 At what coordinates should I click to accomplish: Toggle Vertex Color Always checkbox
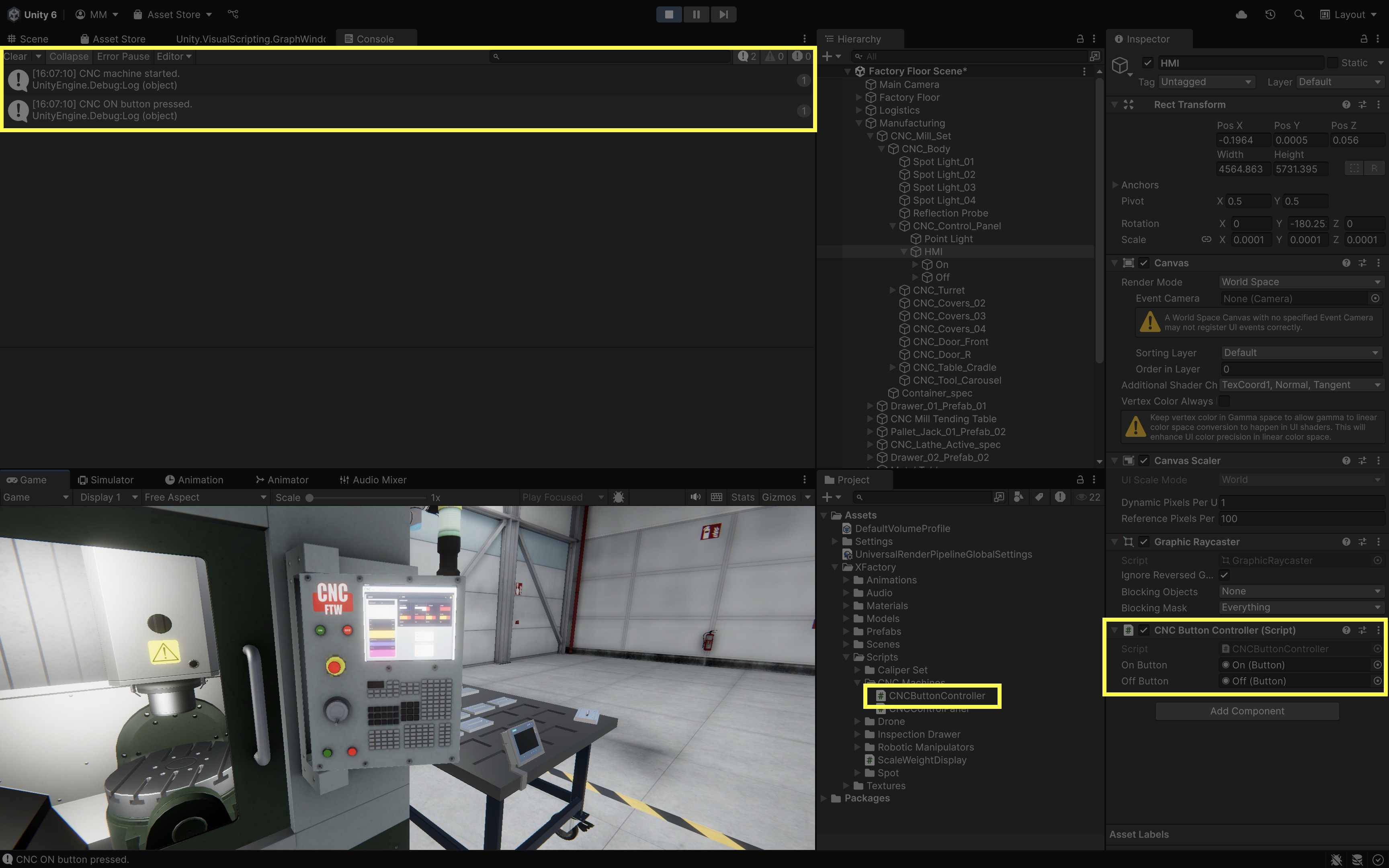(1224, 401)
